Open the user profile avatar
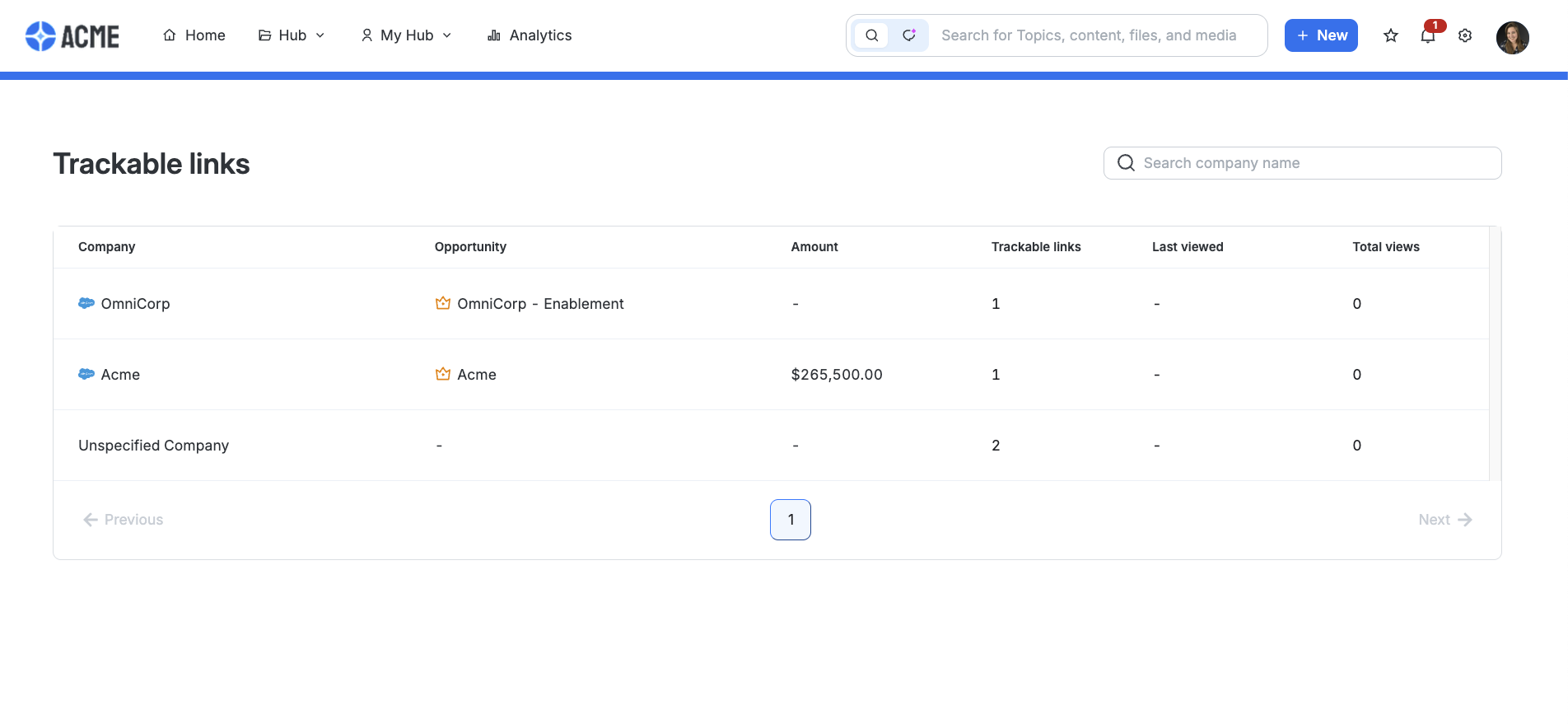1568x724 pixels. point(1513,37)
